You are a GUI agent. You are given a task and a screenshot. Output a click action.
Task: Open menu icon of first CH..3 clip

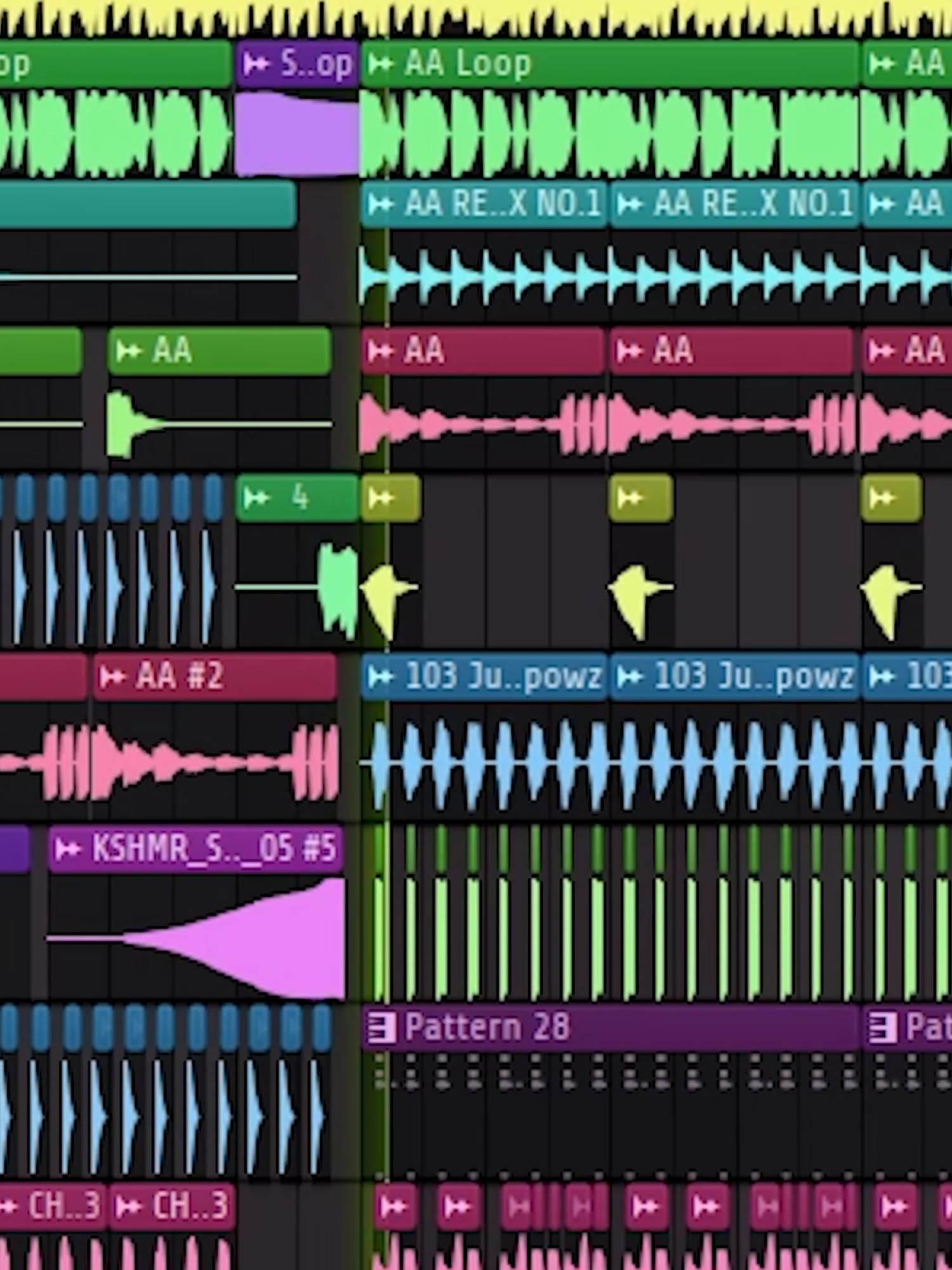tap(8, 1205)
